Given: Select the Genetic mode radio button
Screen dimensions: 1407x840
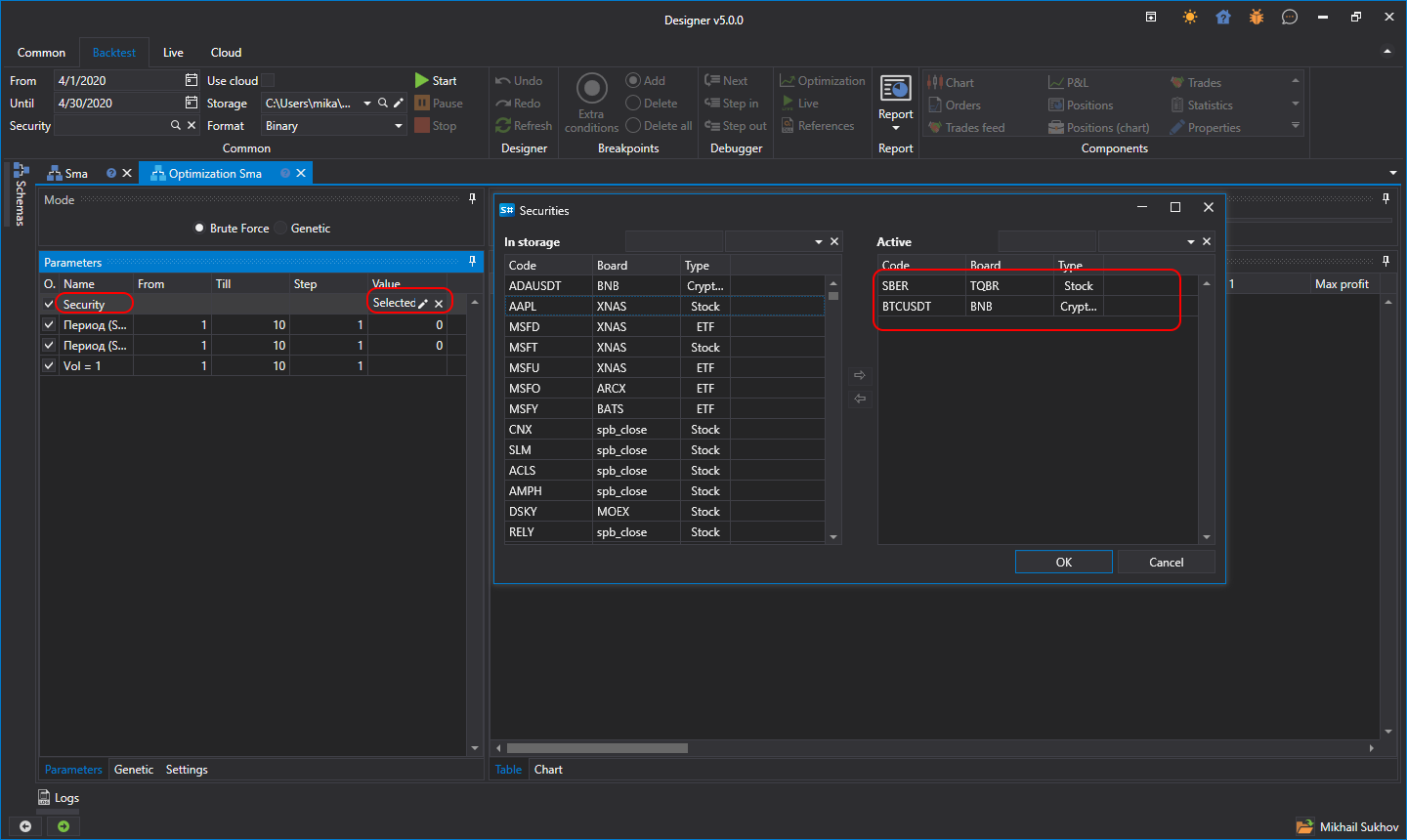Looking at the screenshot, I should (281, 228).
